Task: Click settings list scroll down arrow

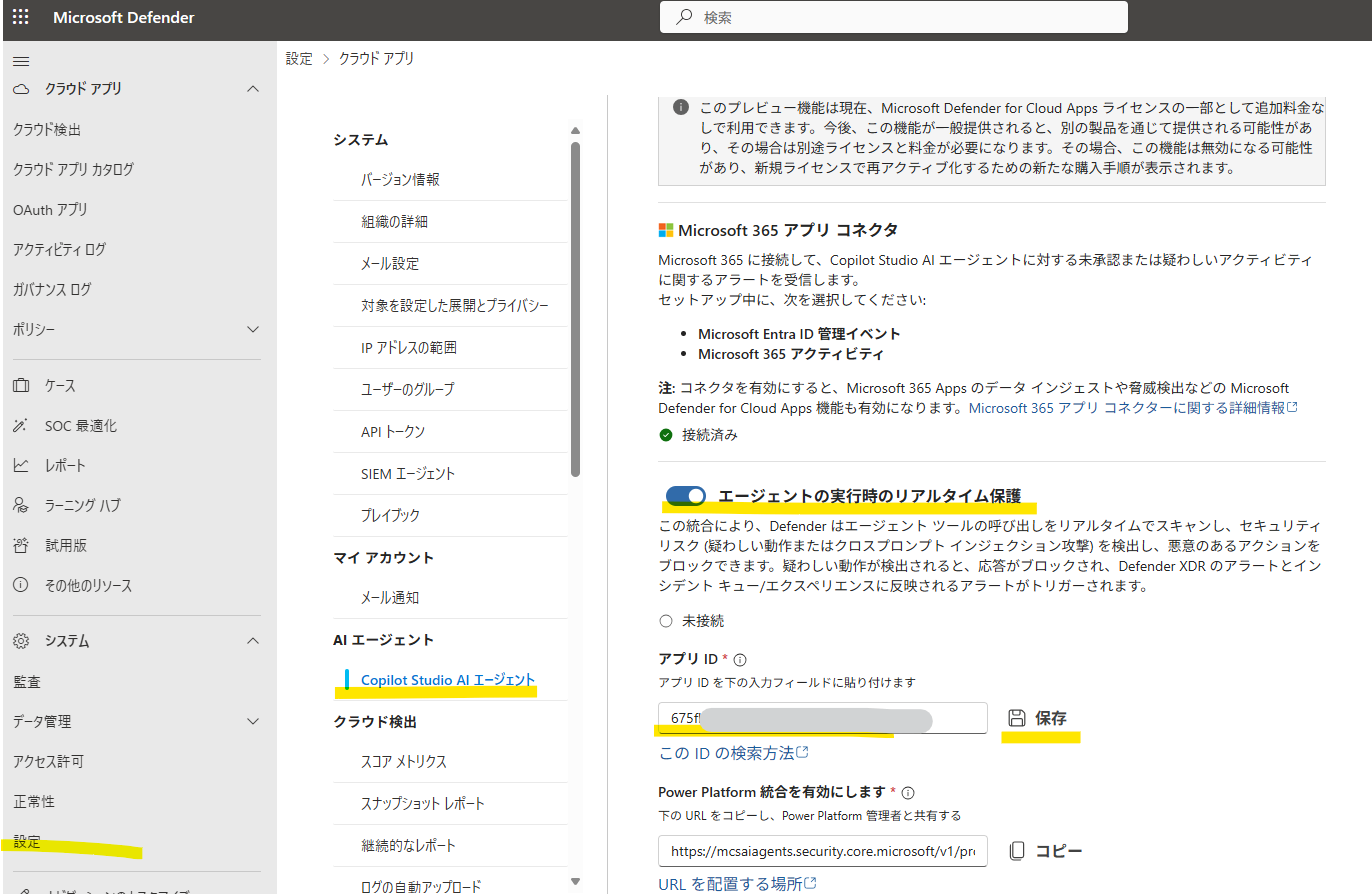Action: [x=575, y=881]
